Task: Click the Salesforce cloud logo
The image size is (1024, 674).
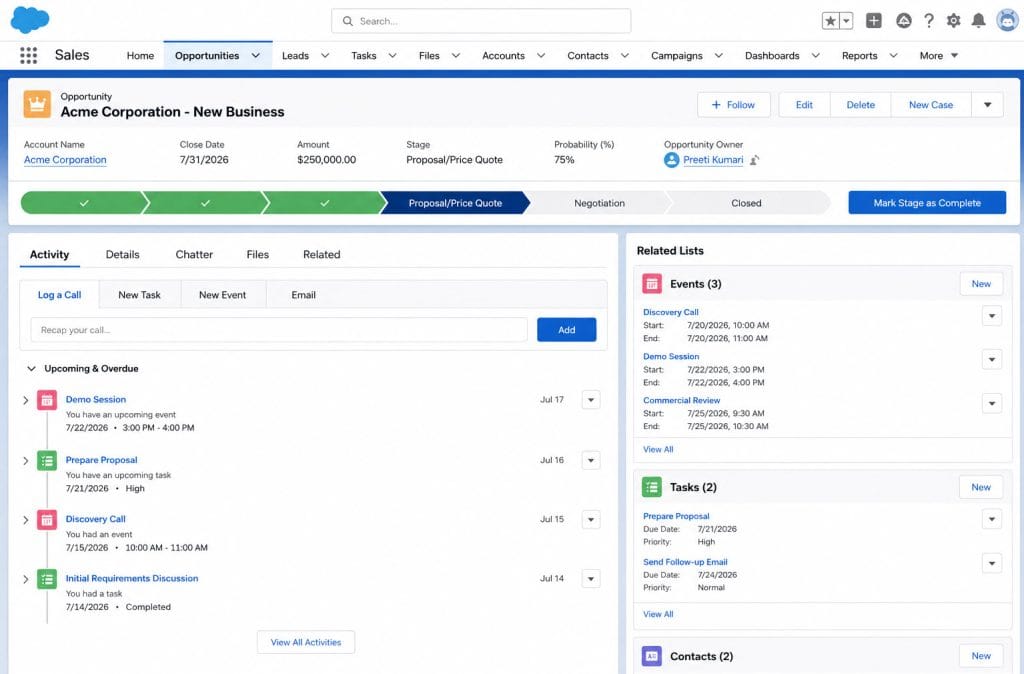Action: pyautogui.click(x=30, y=20)
